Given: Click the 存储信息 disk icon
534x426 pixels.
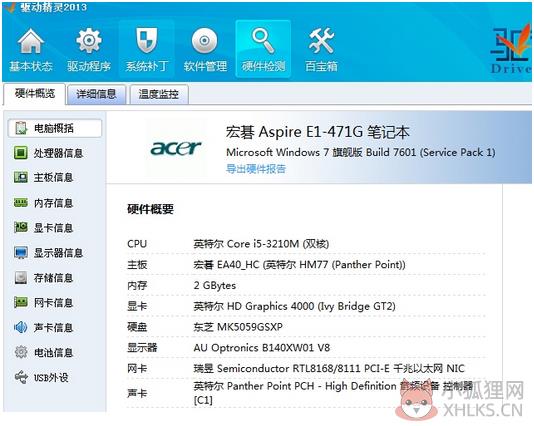Looking at the screenshot, I should coord(21,278).
